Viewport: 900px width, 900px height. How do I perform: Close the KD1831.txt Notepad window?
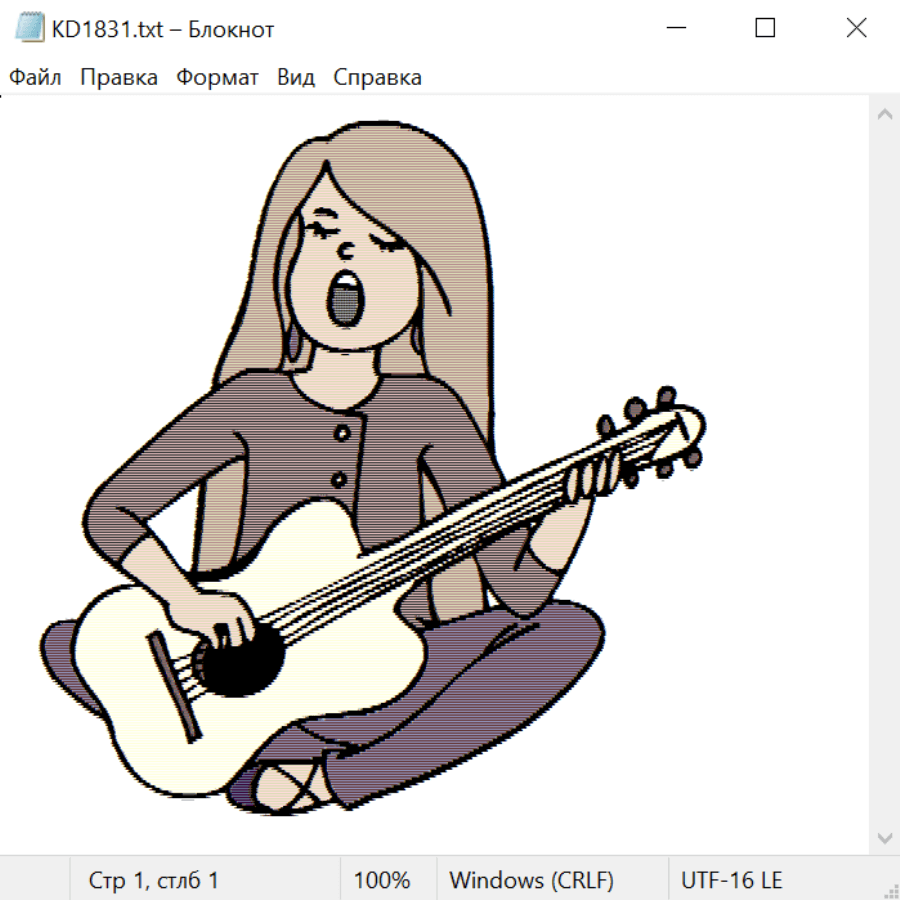click(856, 29)
